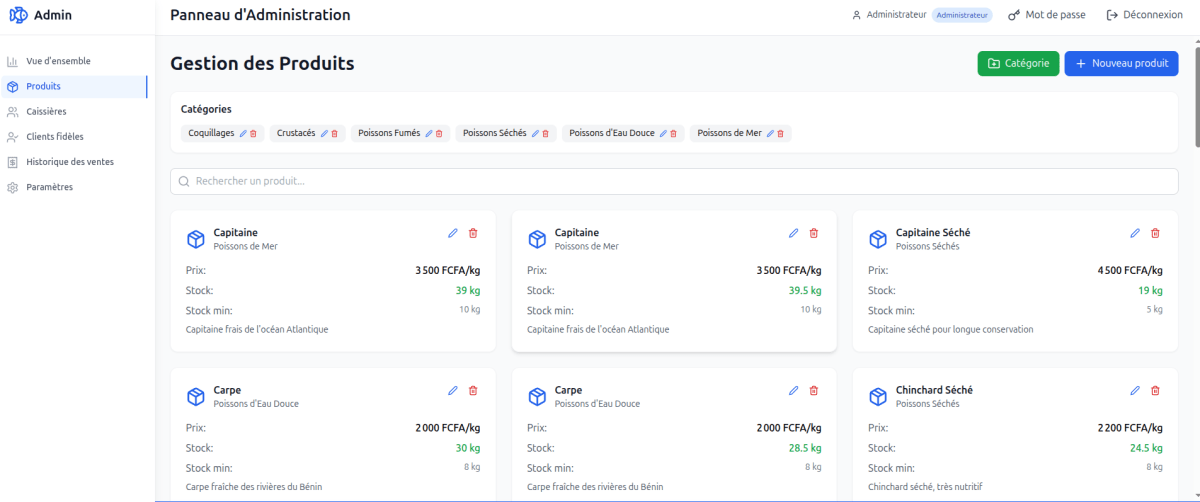Open the Mot de passe option
This screenshot has width=1200, height=502.
[1046, 15]
